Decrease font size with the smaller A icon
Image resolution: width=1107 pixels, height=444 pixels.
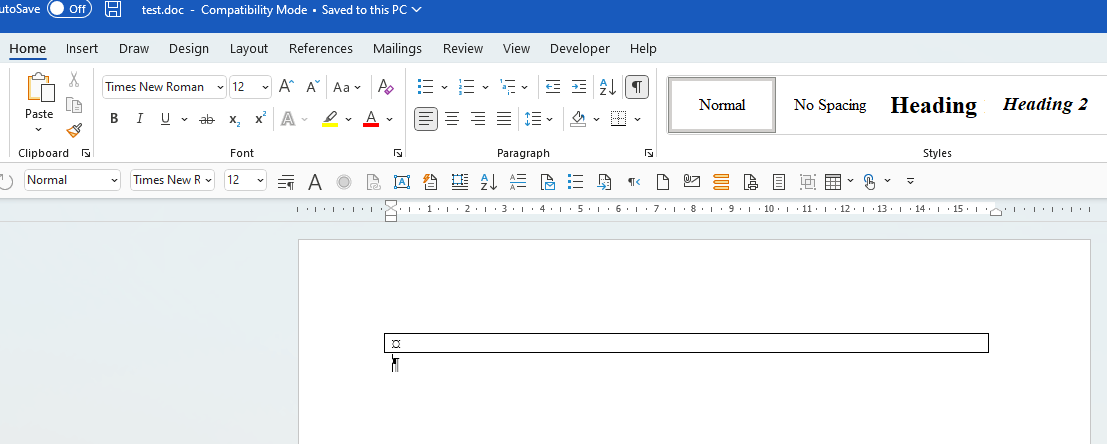point(313,87)
